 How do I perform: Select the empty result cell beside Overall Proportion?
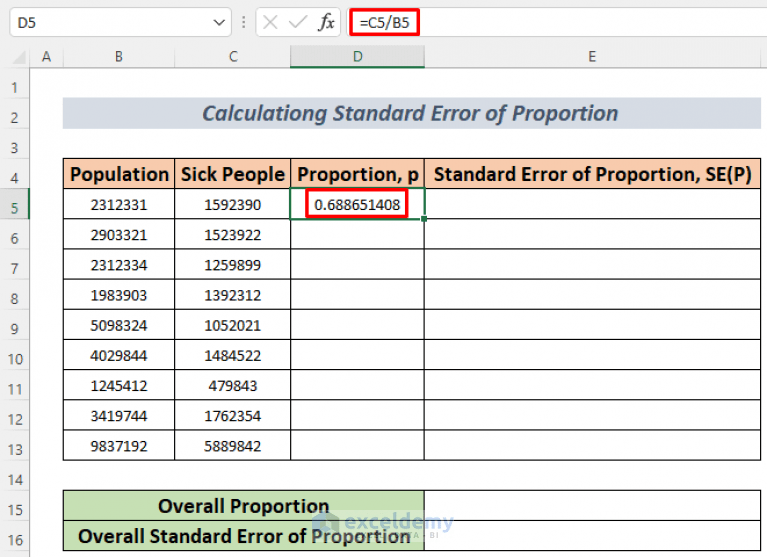(x=592, y=506)
